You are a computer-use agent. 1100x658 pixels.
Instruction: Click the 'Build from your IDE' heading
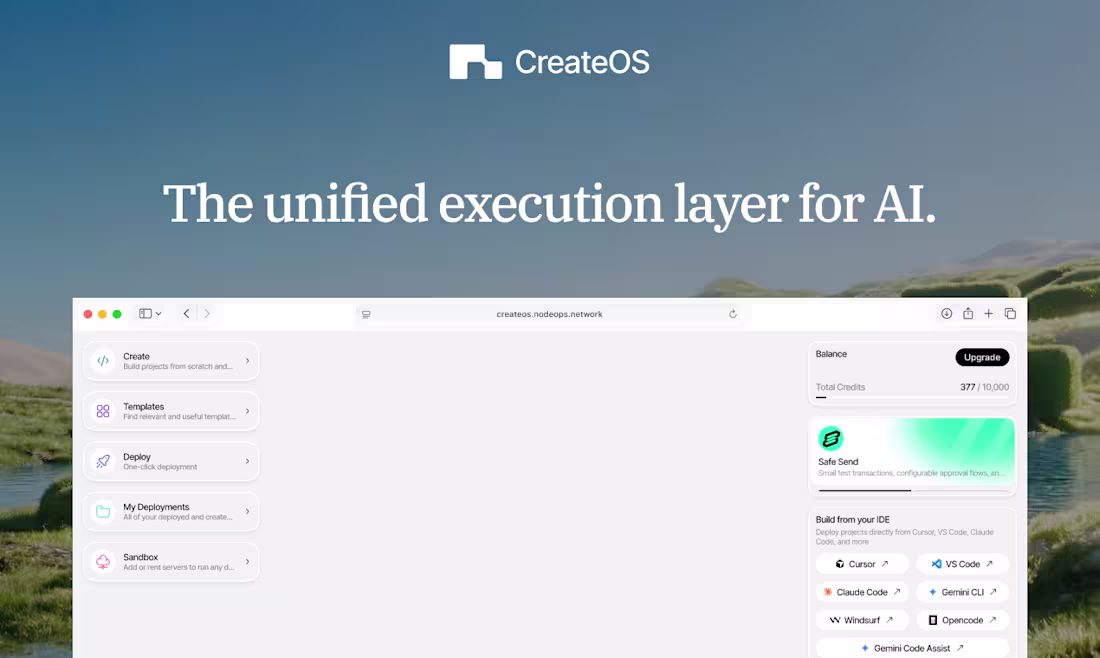pyautogui.click(x=852, y=520)
